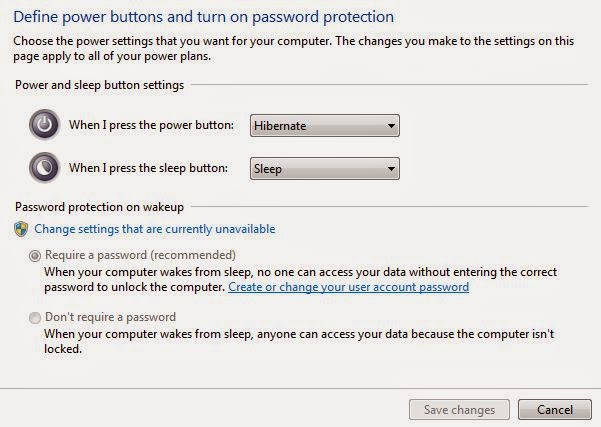Follow Create or change your user account password link
The image size is (601, 427).
(348, 287)
